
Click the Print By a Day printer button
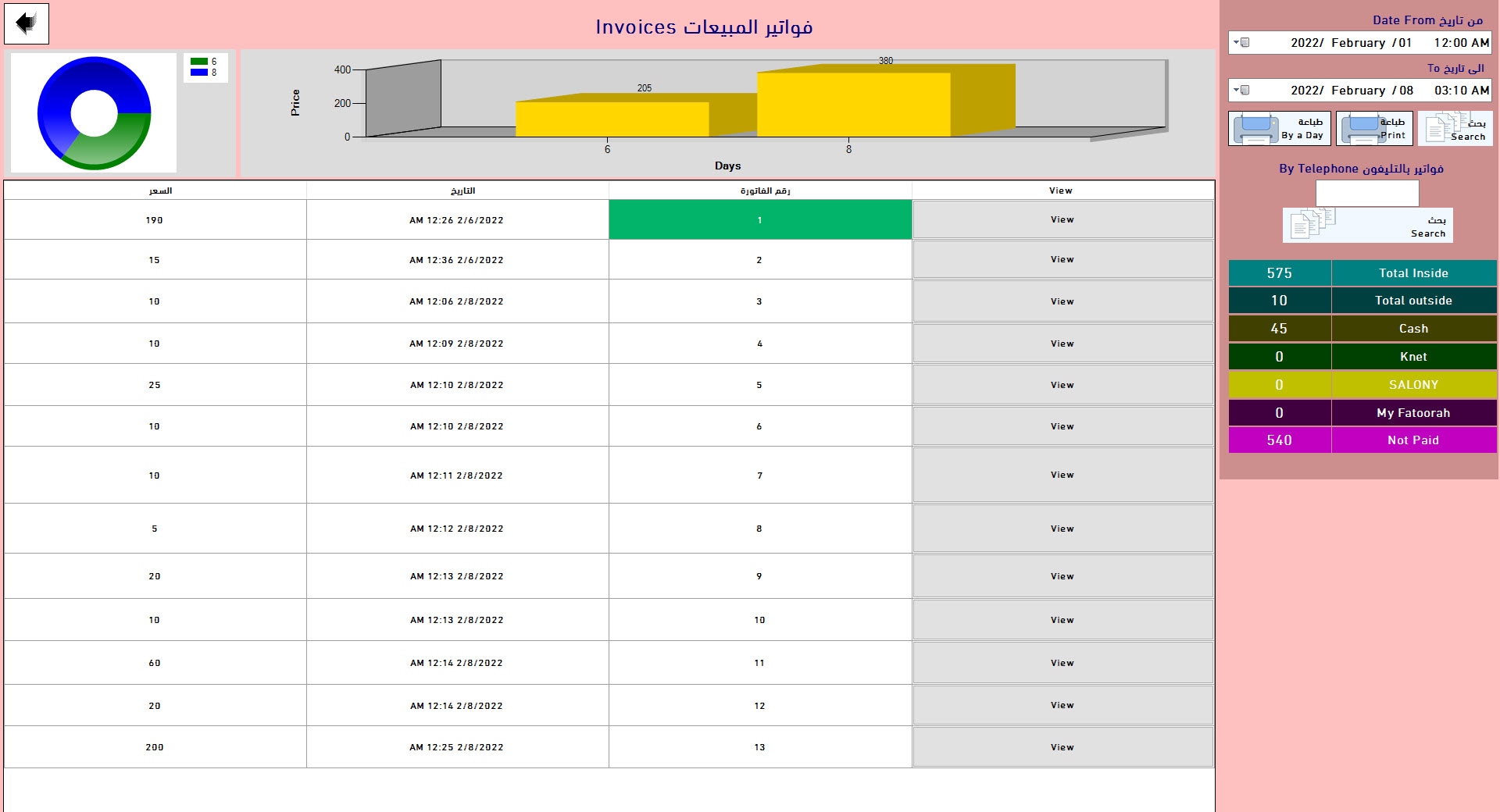tap(1280, 128)
